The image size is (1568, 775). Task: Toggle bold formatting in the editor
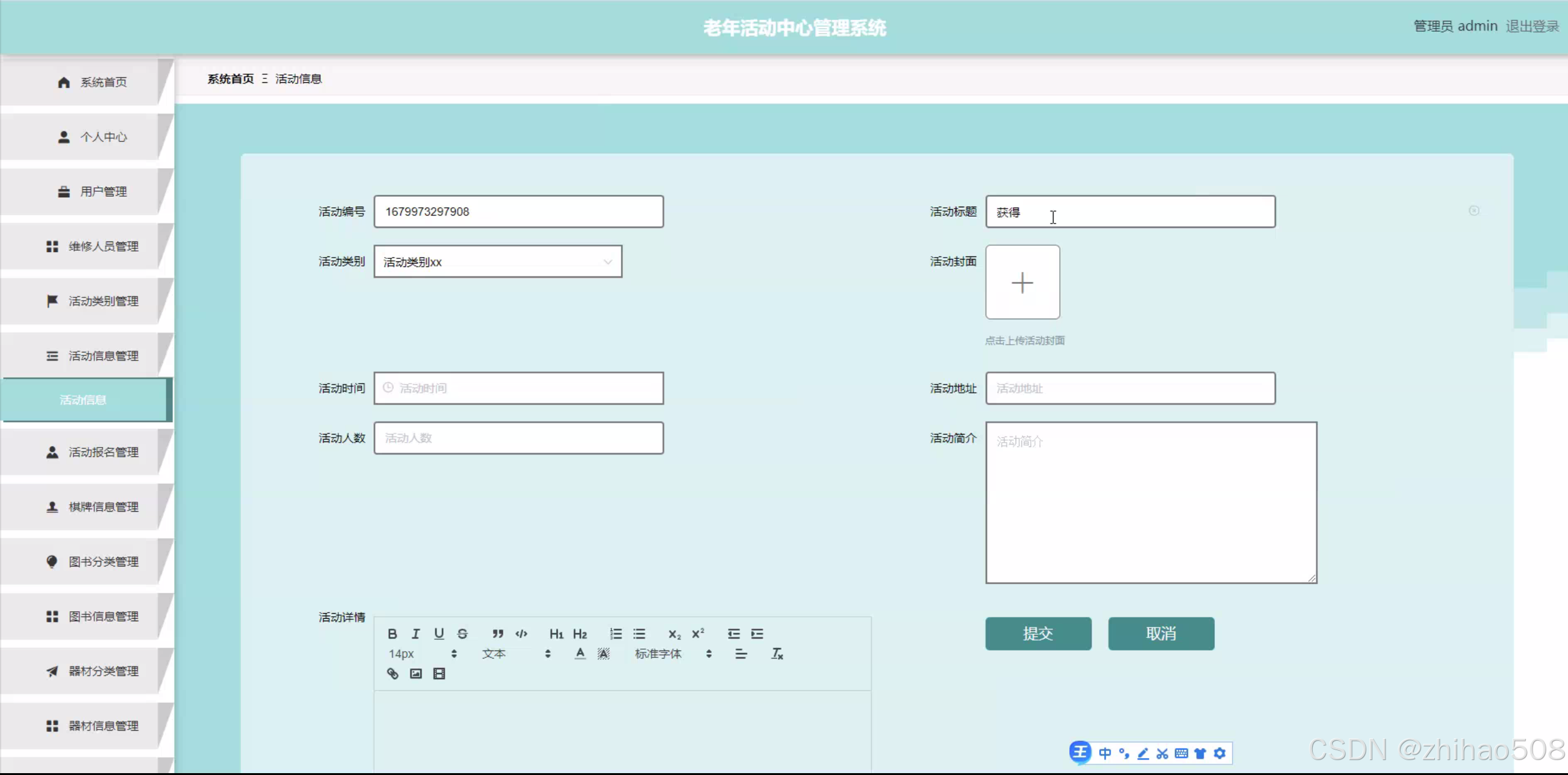[392, 634]
